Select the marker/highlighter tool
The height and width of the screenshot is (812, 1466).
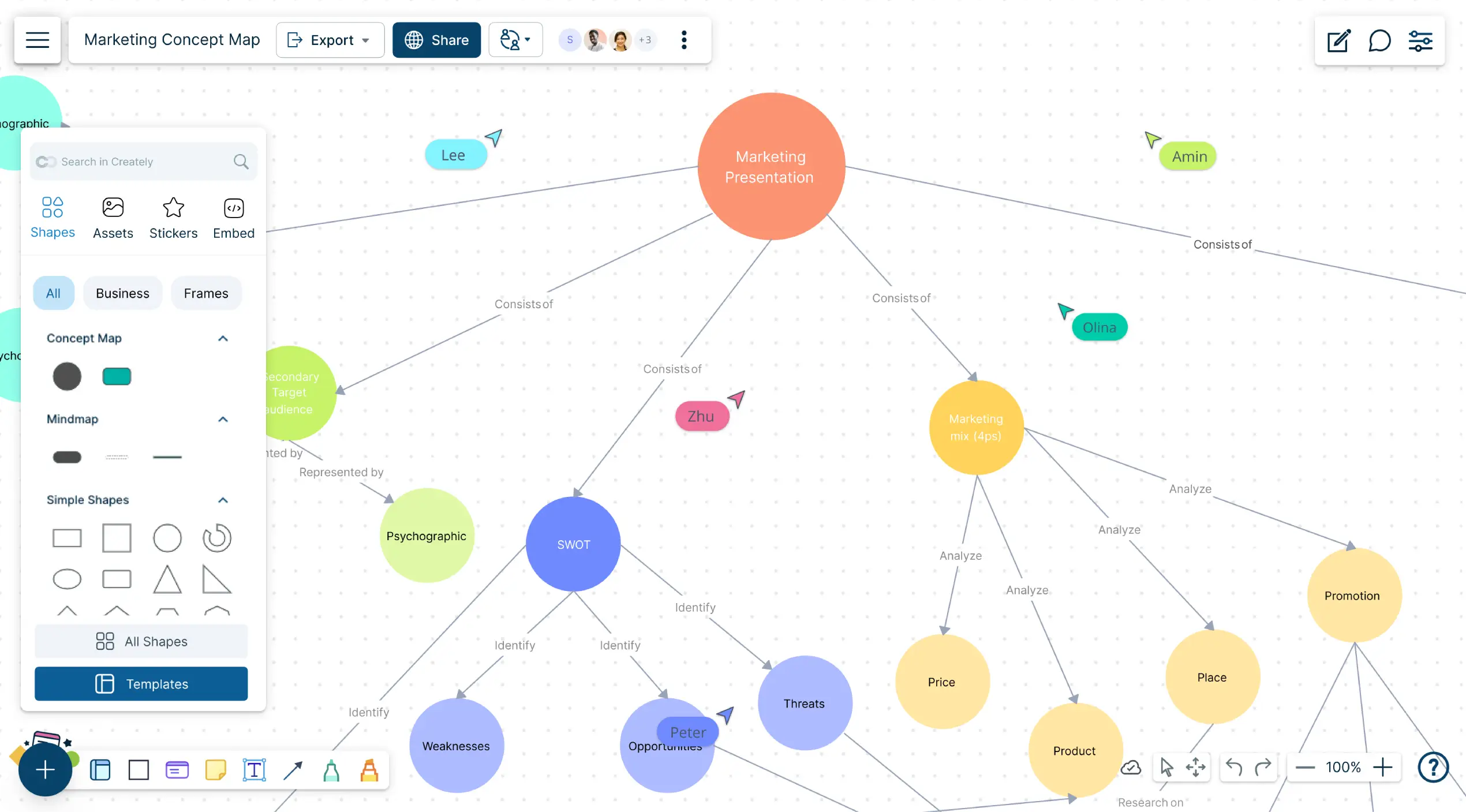[369, 769]
